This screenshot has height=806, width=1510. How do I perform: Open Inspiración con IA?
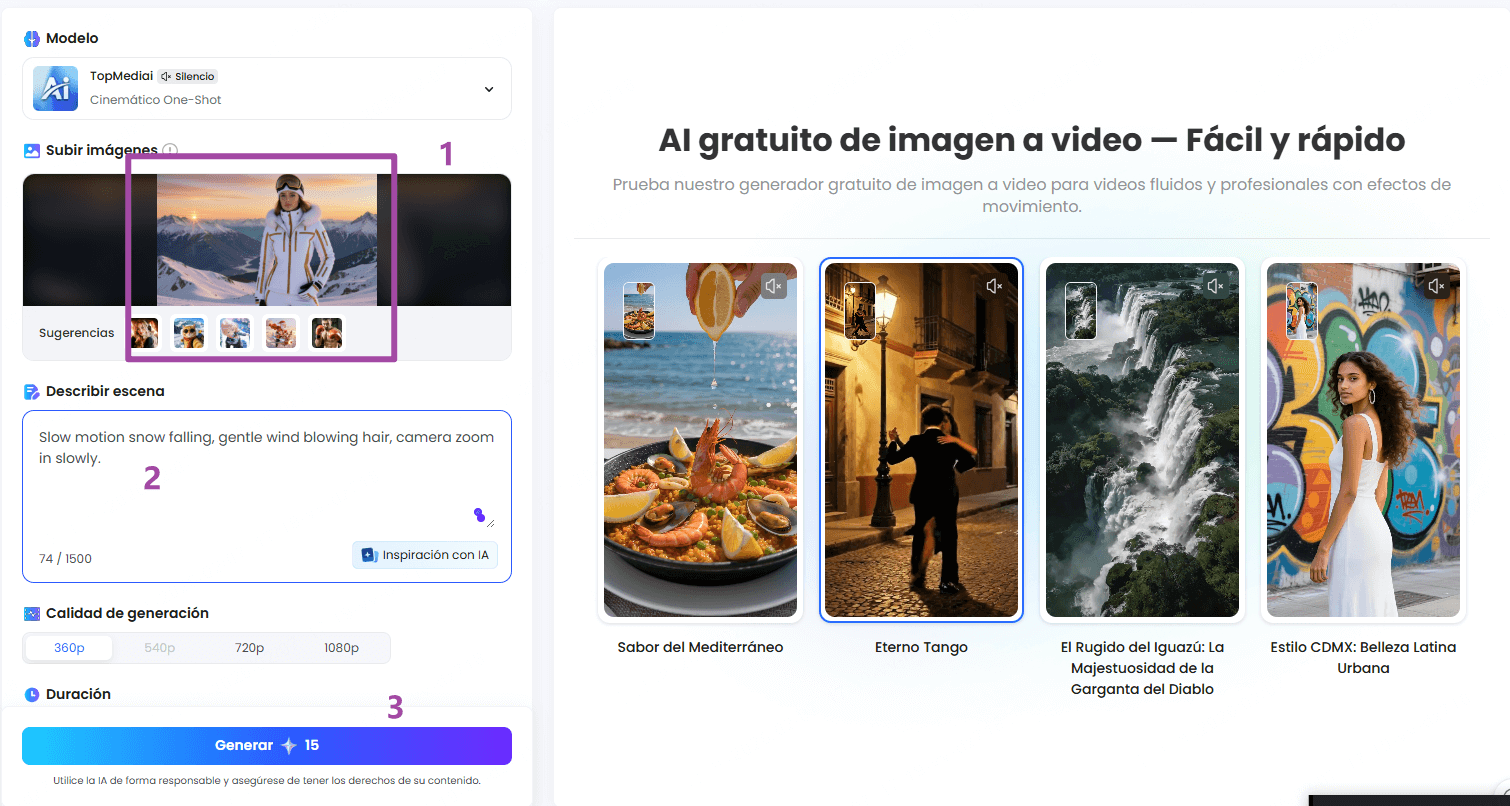425,555
